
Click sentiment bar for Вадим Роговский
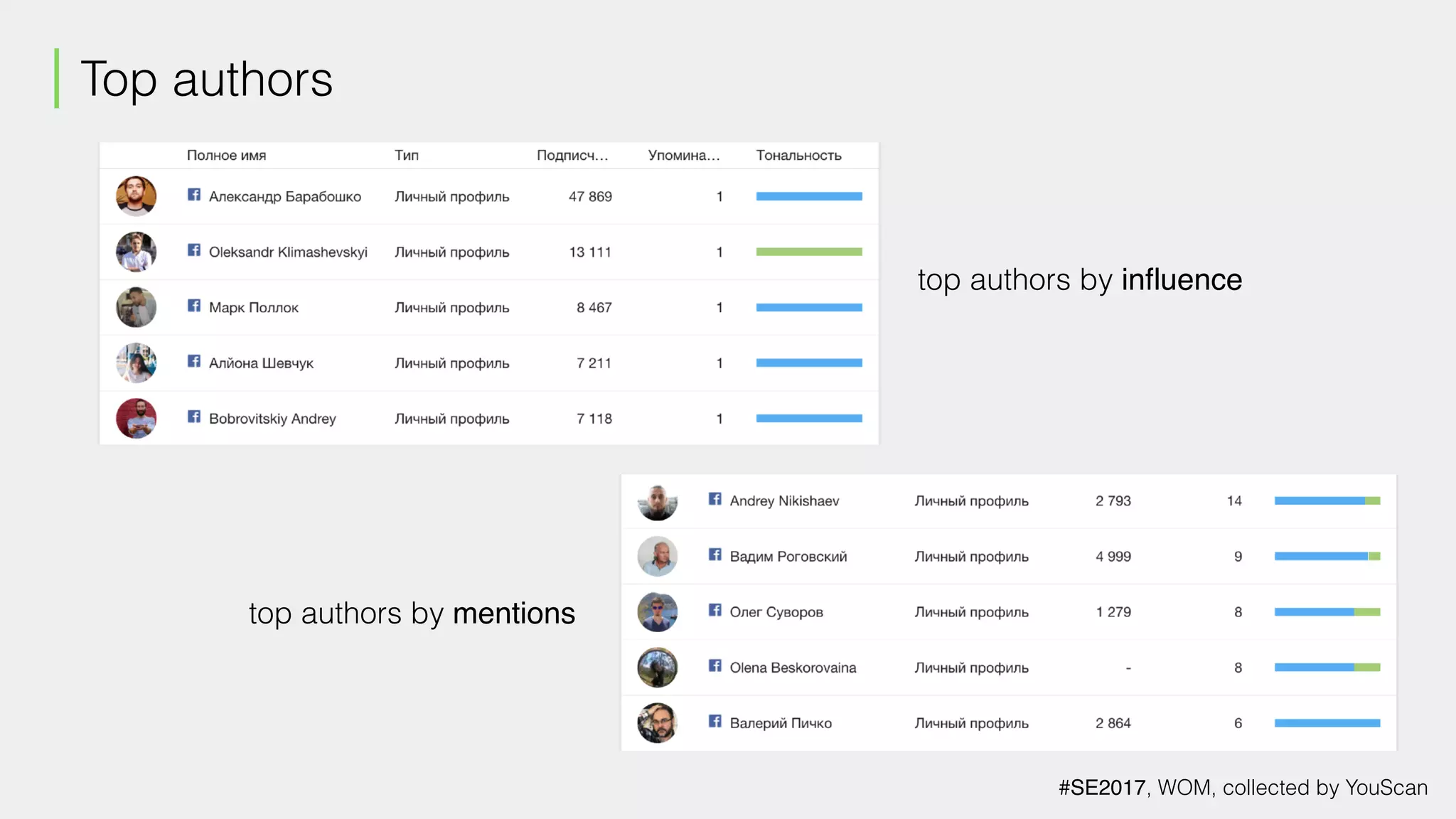(x=1327, y=557)
